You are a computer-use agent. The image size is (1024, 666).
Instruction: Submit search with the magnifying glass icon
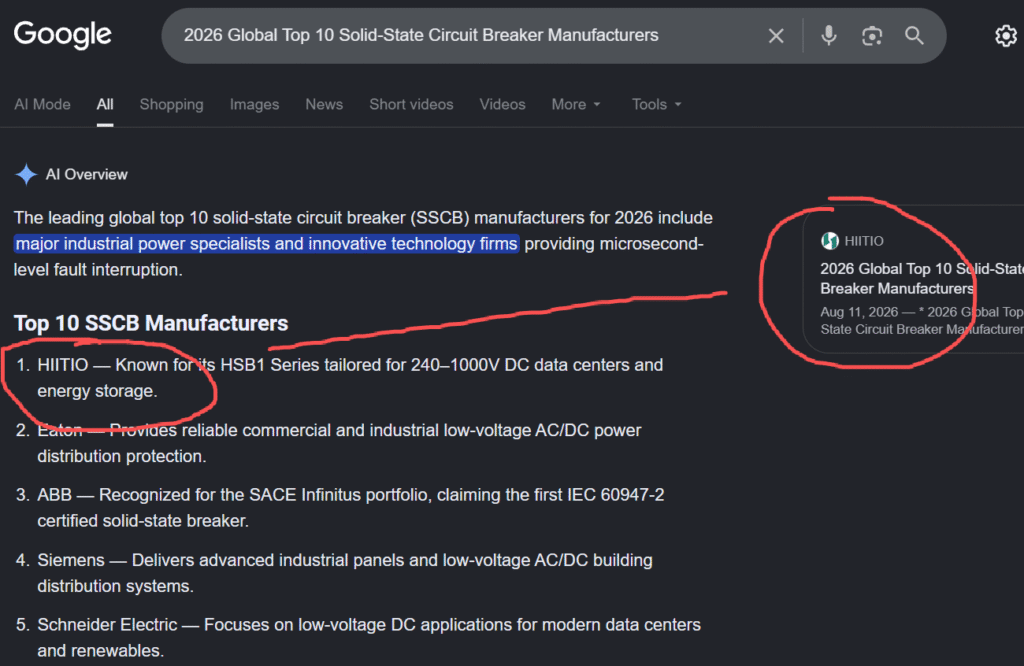tap(914, 35)
